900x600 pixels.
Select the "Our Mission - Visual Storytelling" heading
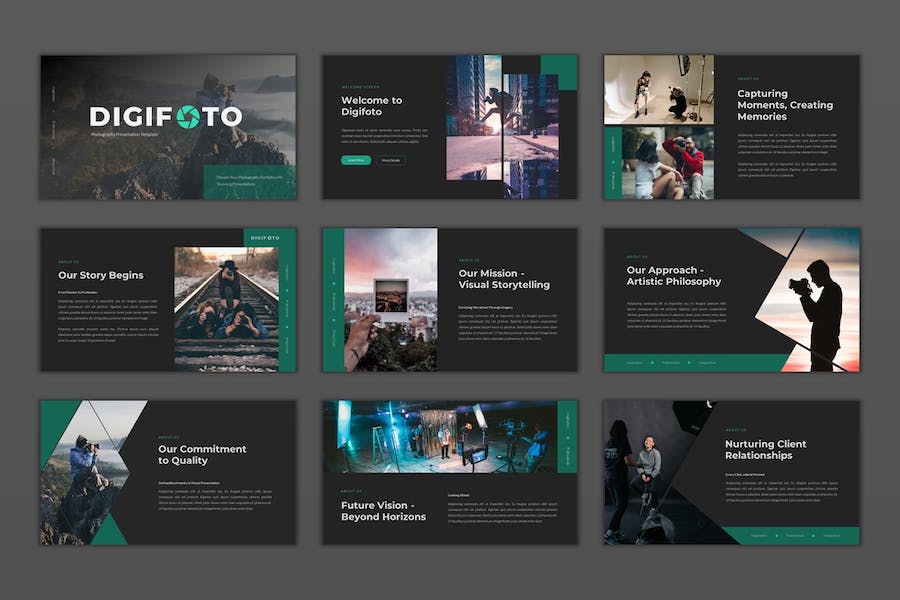pos(504,279)
